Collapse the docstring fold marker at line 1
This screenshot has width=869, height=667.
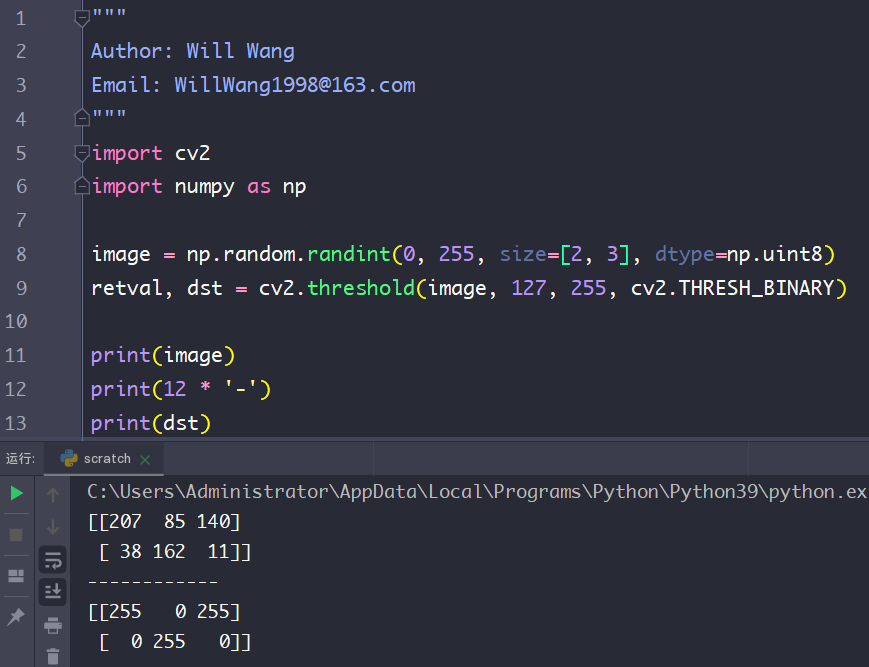coord(82,18)
